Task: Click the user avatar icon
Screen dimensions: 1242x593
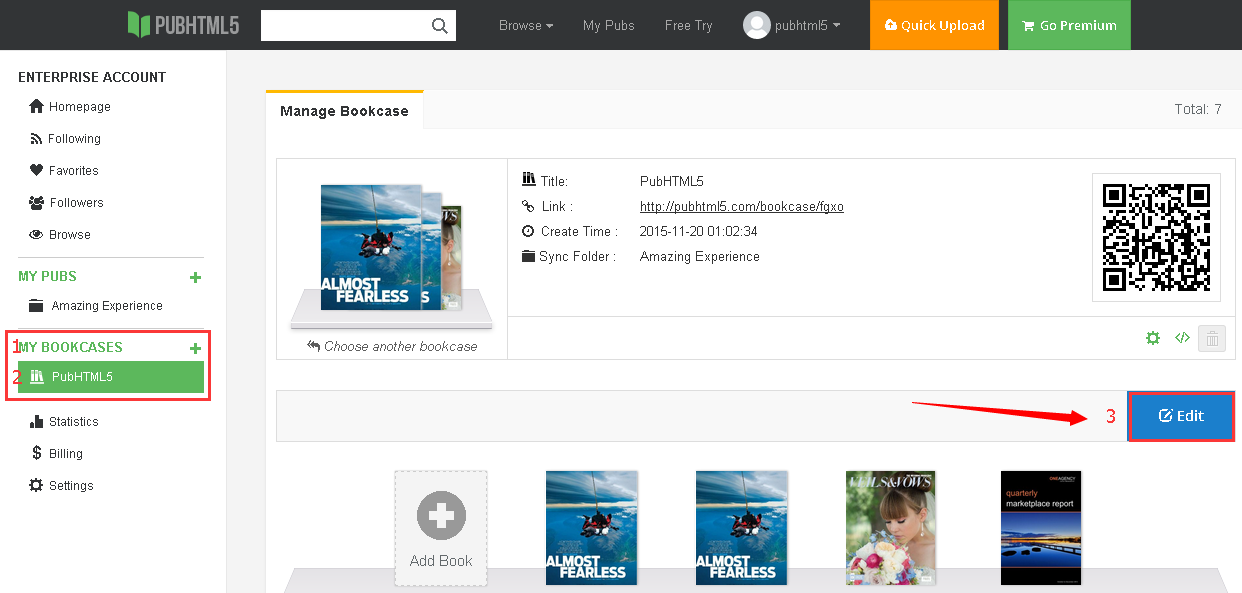Action: coord(757,25)
